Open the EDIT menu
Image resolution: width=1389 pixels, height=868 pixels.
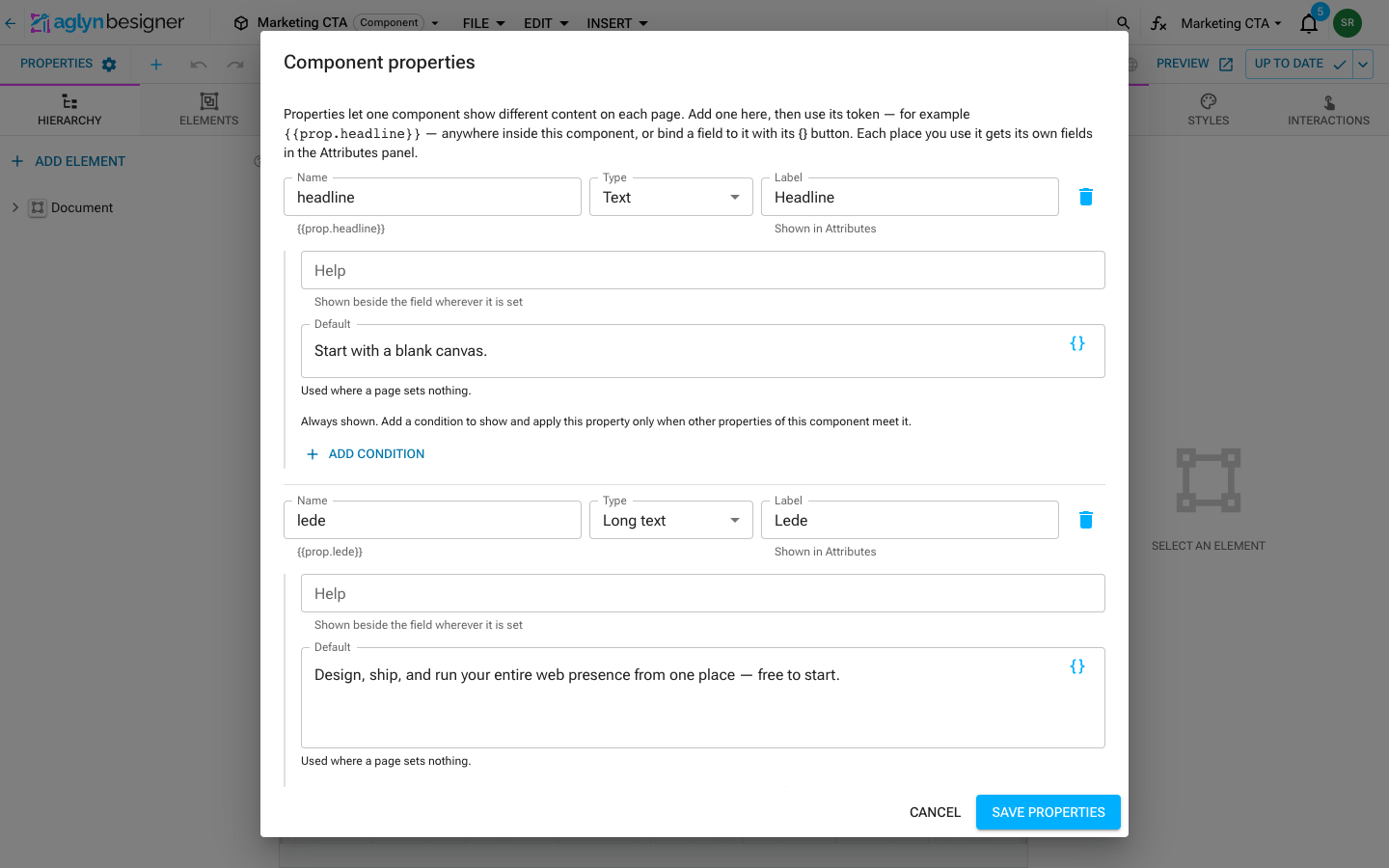[x=546, y=23]
